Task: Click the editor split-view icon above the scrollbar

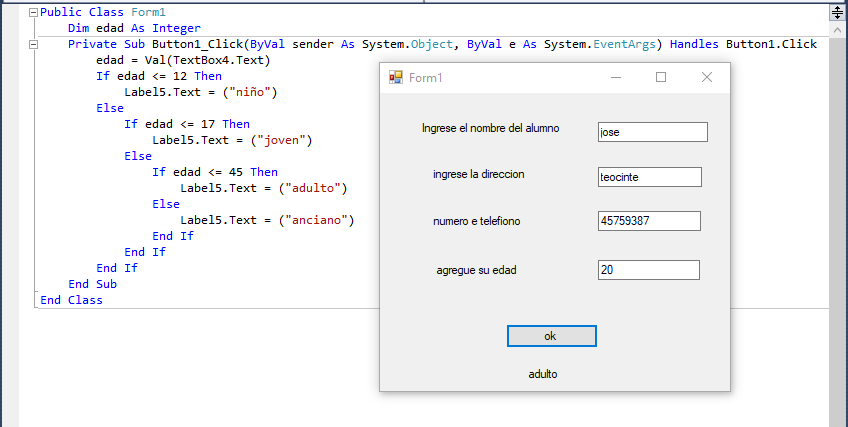Action: point(837,12)
